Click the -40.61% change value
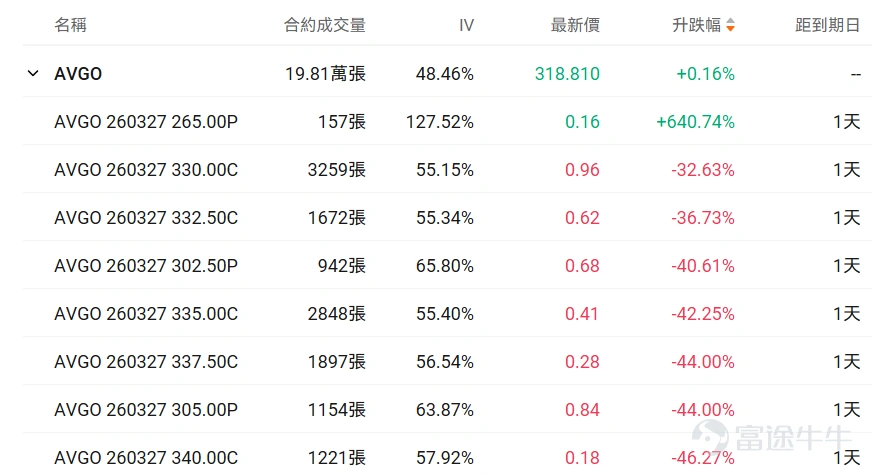The width and height of the screenshot is (872, 474). point(703,265)
